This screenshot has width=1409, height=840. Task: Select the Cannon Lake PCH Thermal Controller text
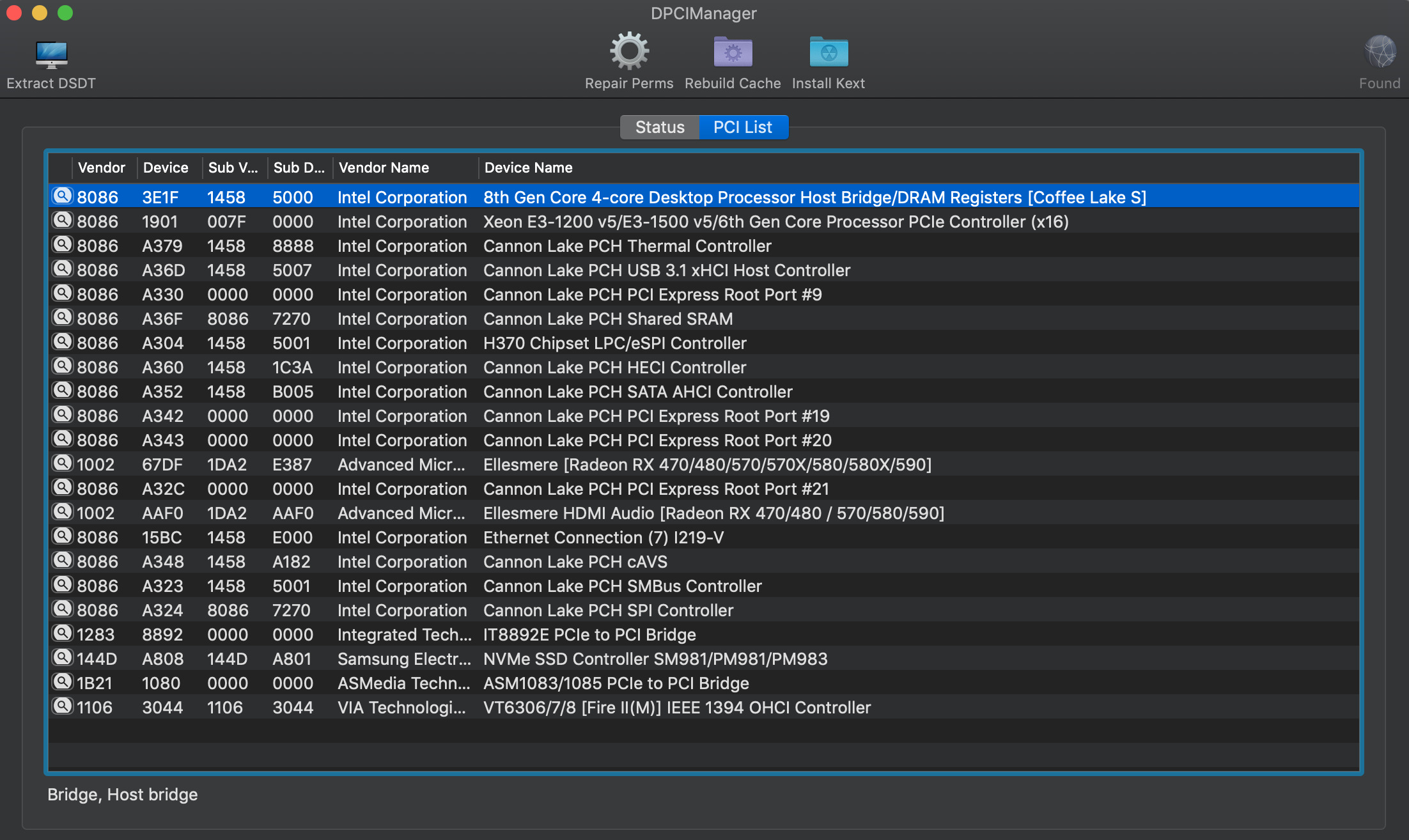click(x=627, y=246)
